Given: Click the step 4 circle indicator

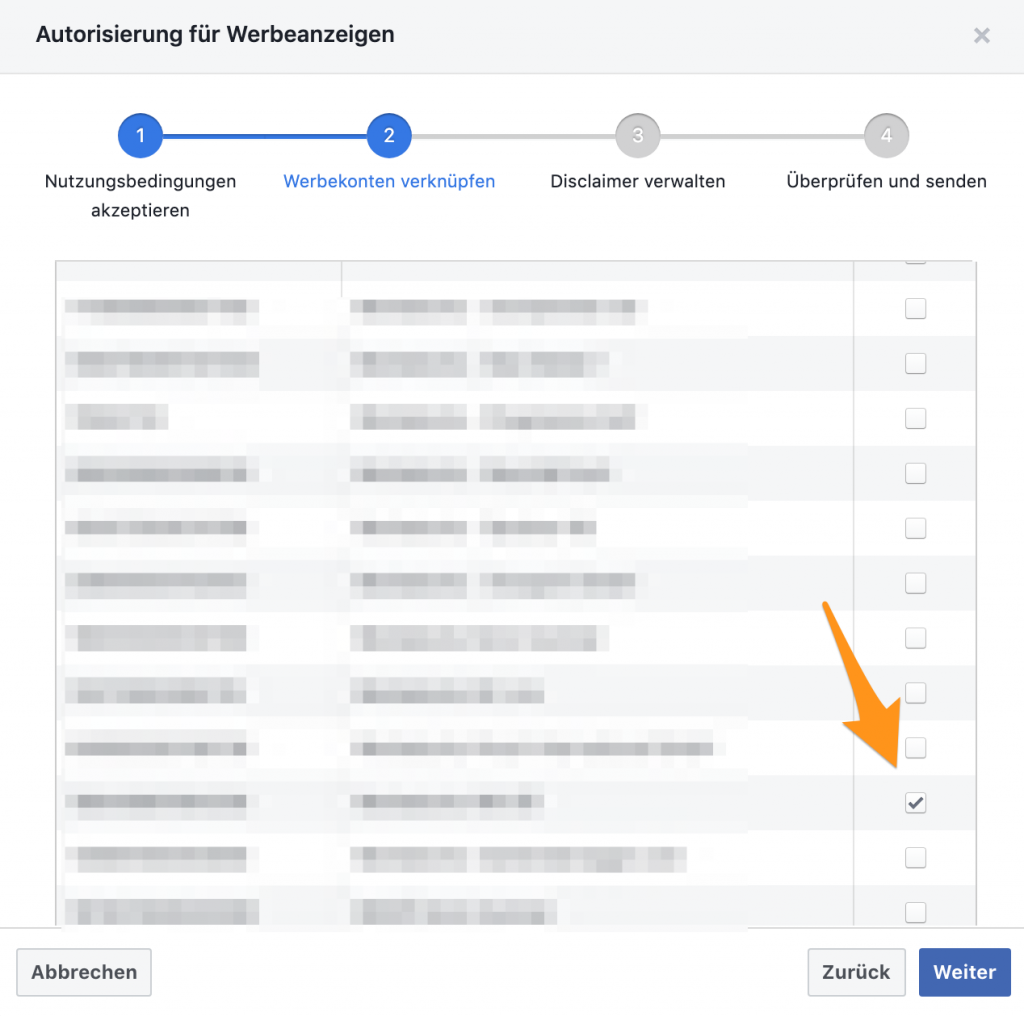Looking at the screenshot, I should [x=886, y=136].
